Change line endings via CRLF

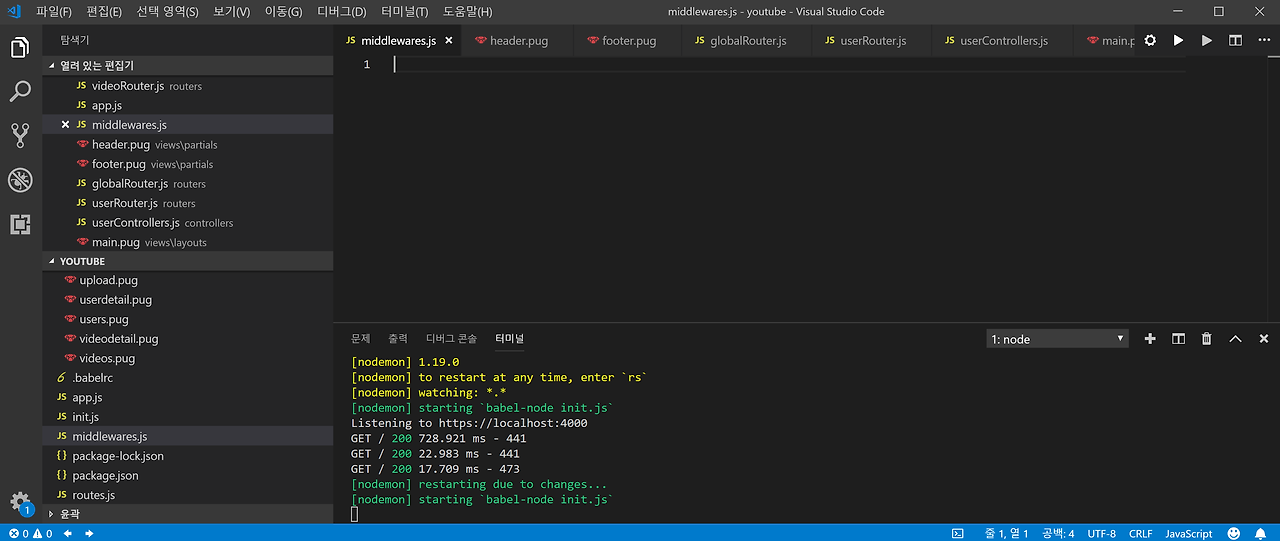coord(1140,533)
